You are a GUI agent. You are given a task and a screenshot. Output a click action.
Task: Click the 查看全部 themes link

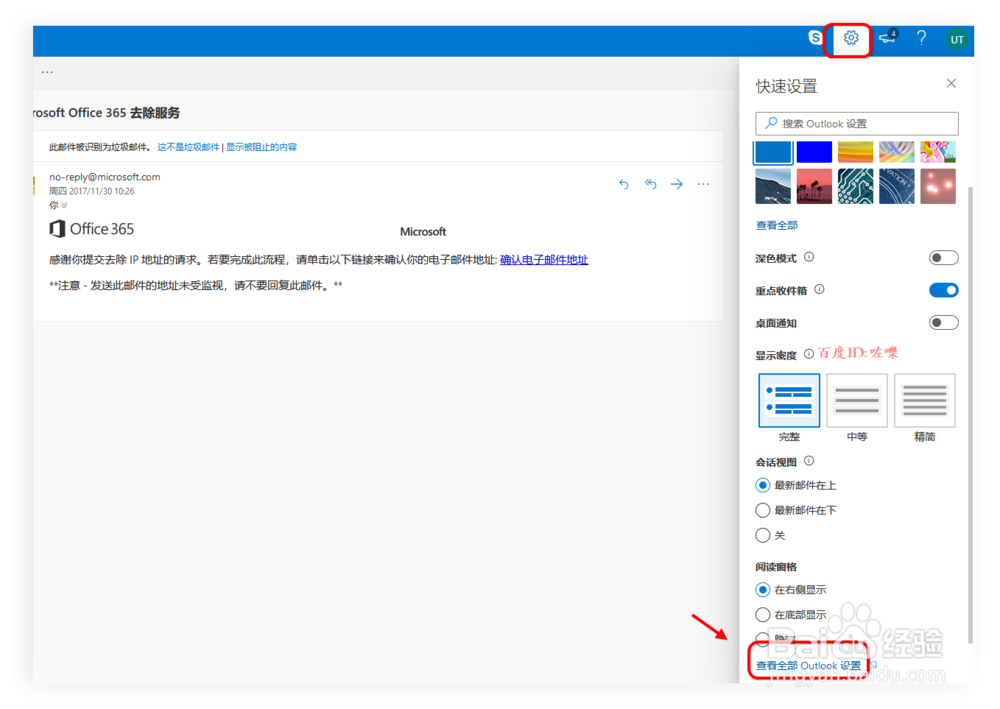point(777,225)
